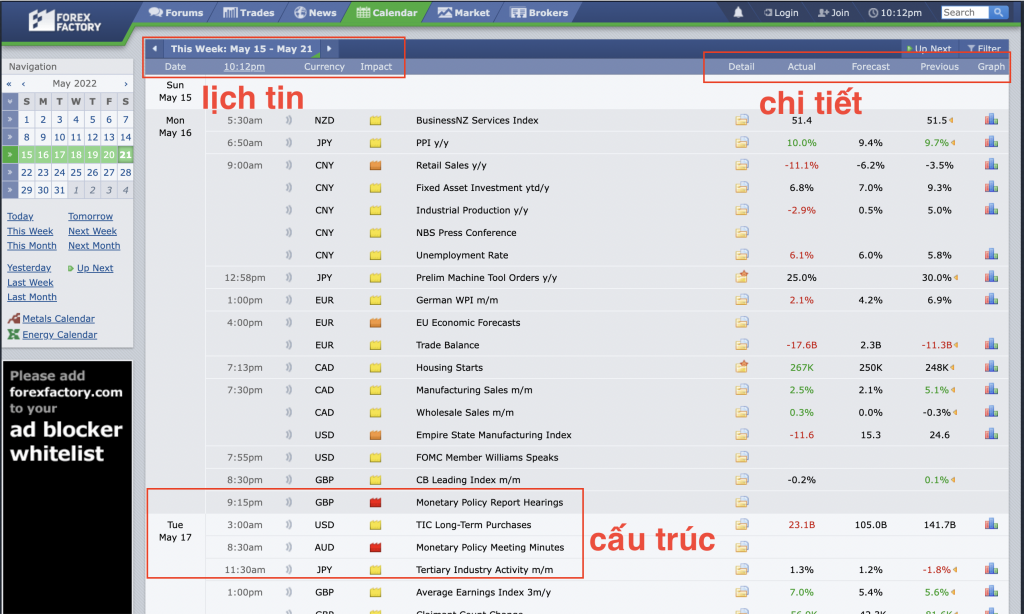Select May 10 in the mini calendar

pos(59,137)
